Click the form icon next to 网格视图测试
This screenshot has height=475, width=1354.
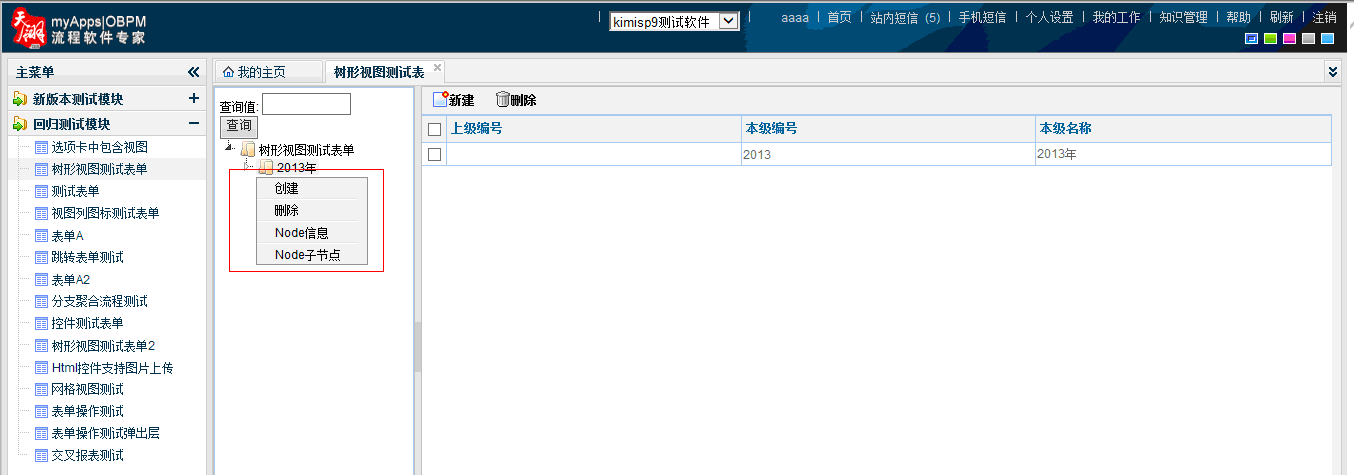(41, 389)
